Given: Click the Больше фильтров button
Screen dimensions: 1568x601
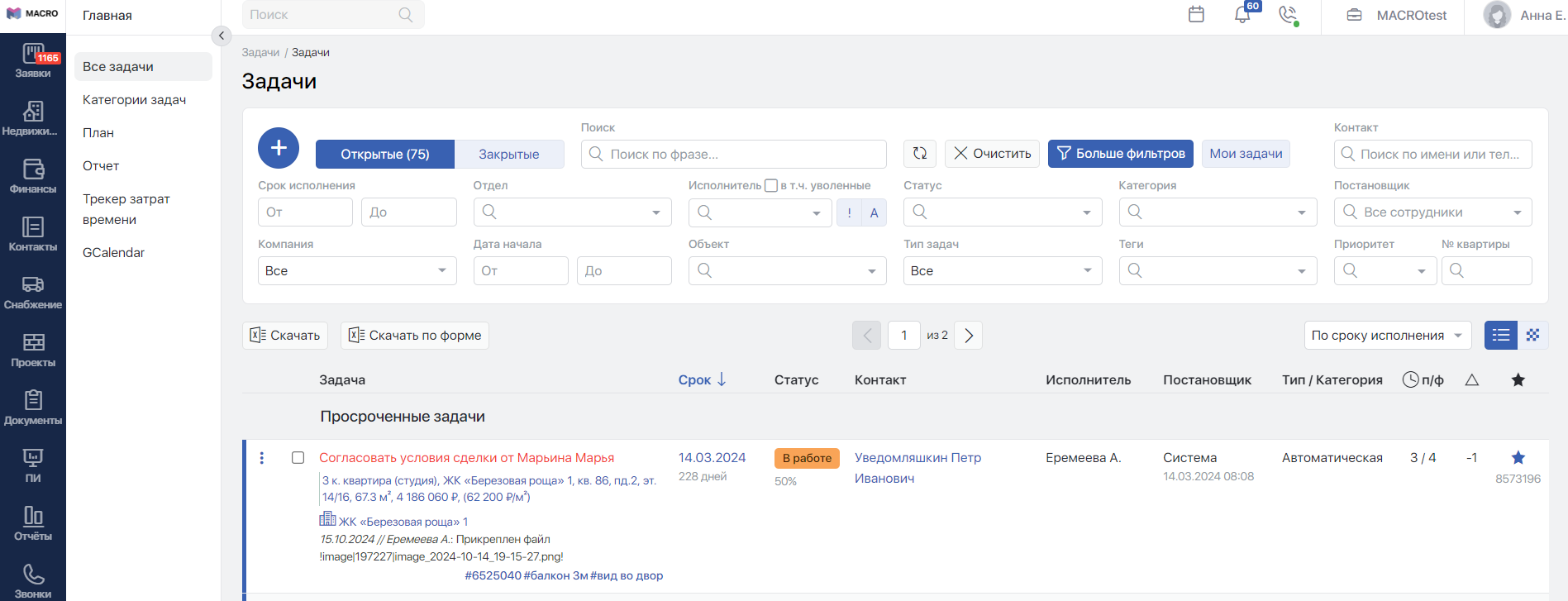Looking at the screenshot, I should point(1120,154).
